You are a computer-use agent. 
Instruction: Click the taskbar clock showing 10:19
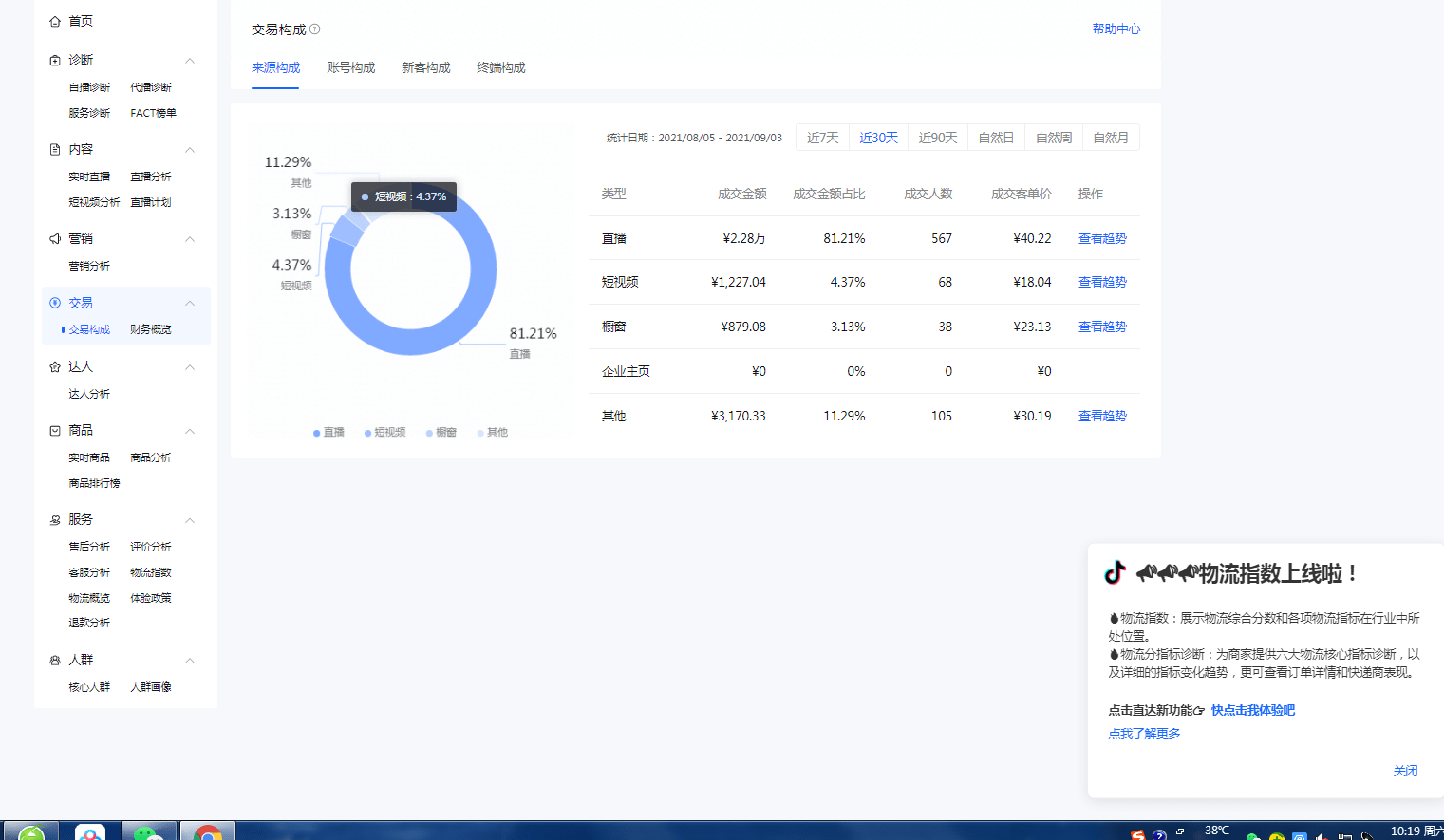click(x=1417, y=831)
